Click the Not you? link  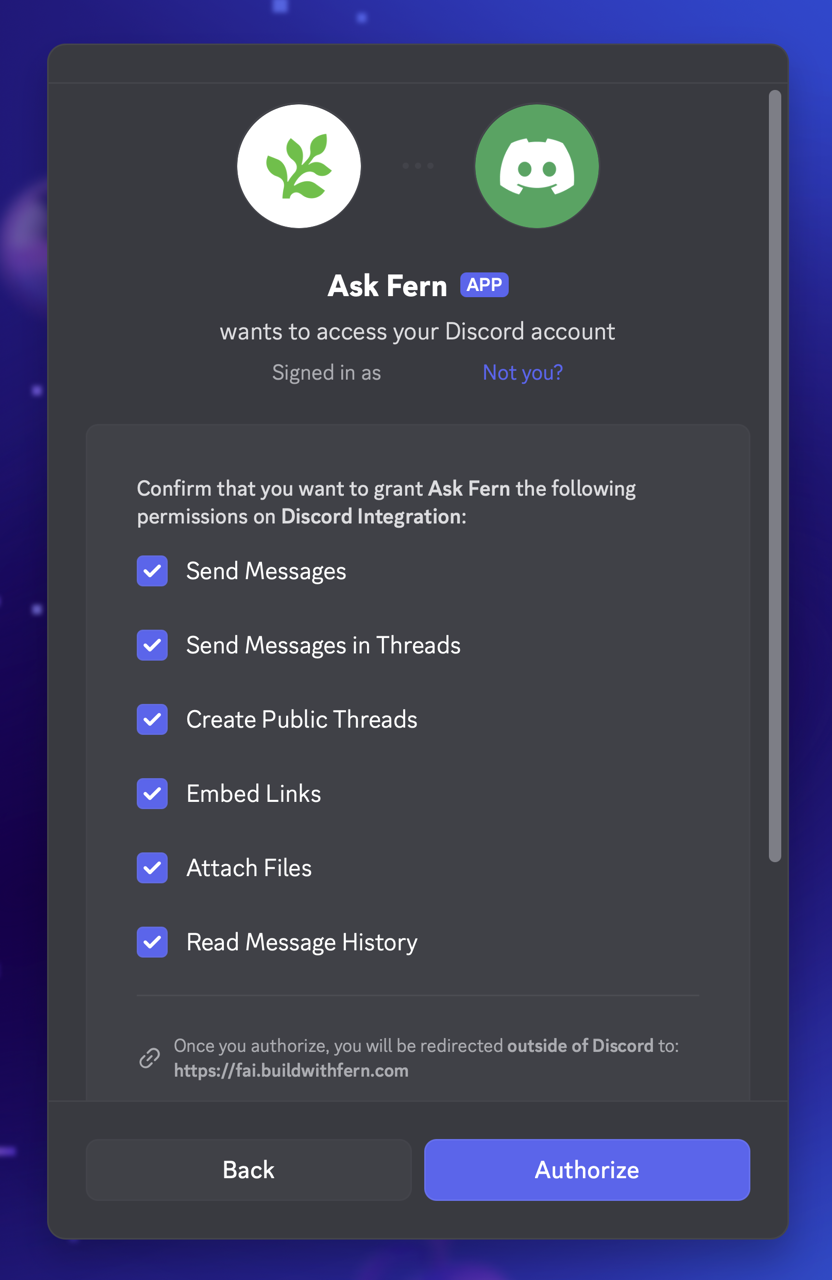(522, 372)
